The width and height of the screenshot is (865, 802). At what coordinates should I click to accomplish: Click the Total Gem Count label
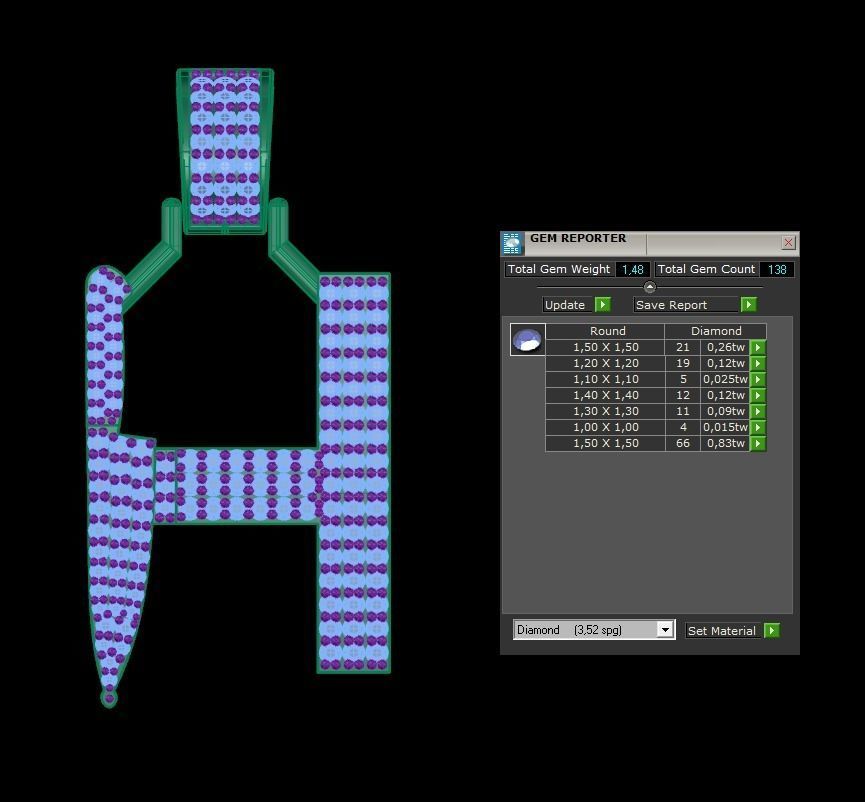point(706,269)
